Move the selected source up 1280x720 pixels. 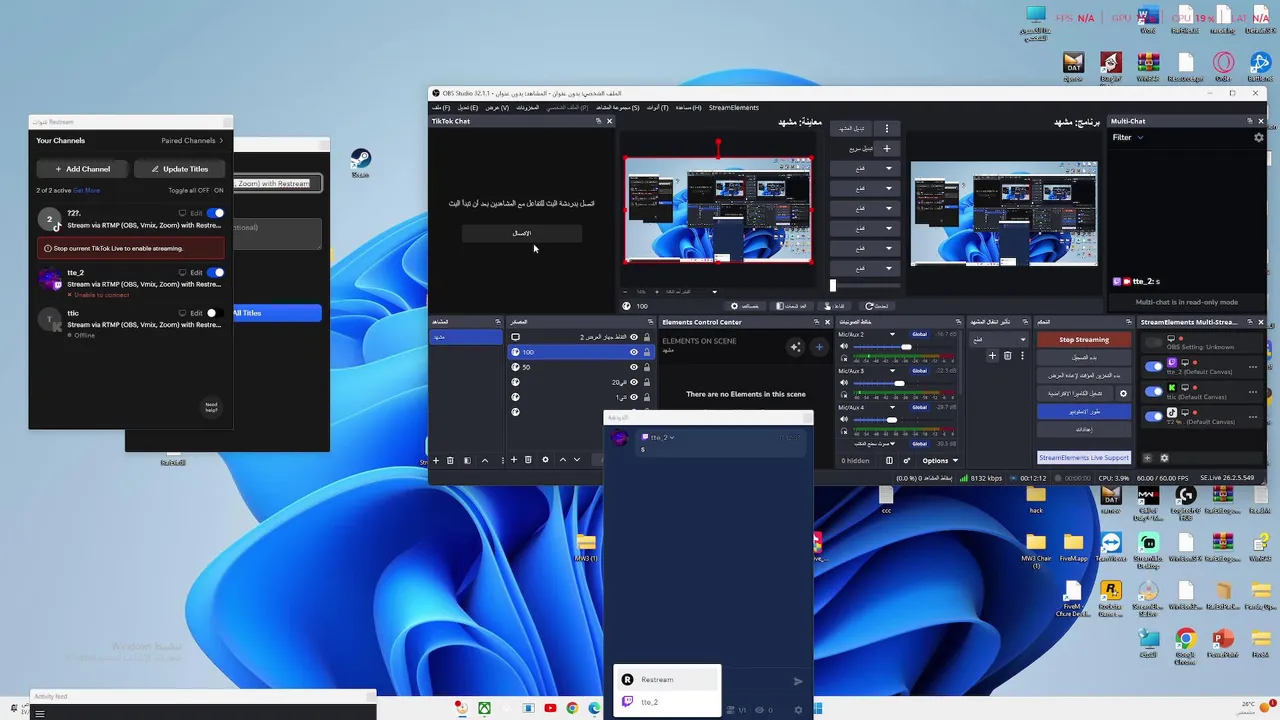click(x=562, y=460)
